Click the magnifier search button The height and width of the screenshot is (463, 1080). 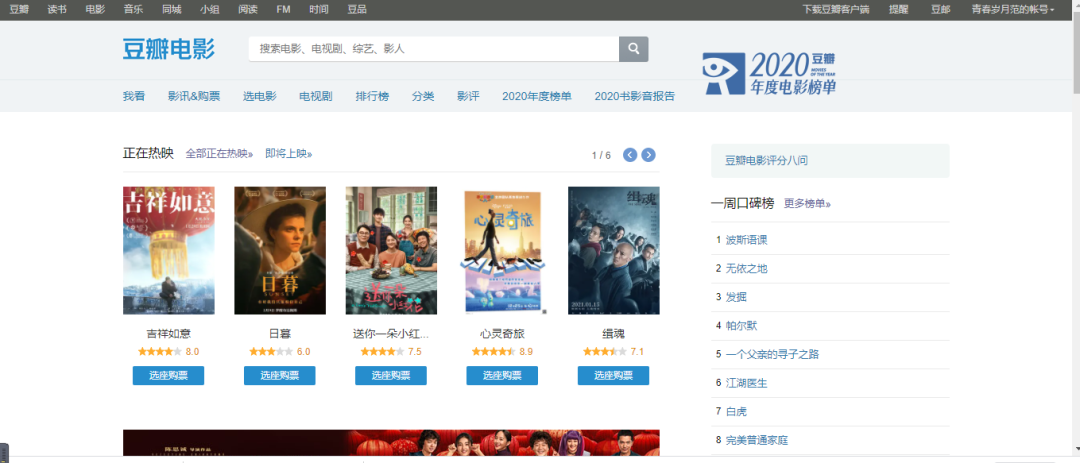click(x=633, y=49)
